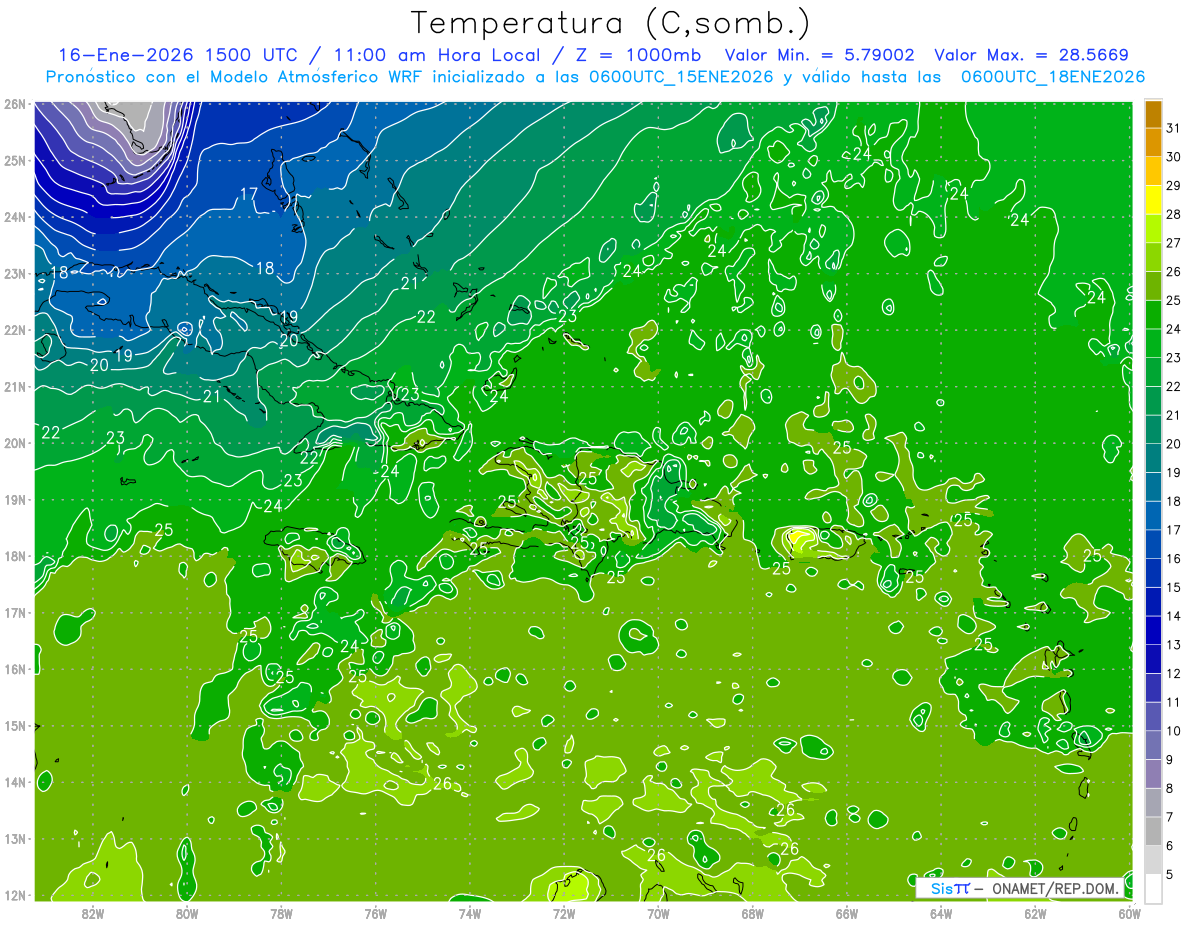Click the color scale label 31
1200x927 pixels.
1173,127
